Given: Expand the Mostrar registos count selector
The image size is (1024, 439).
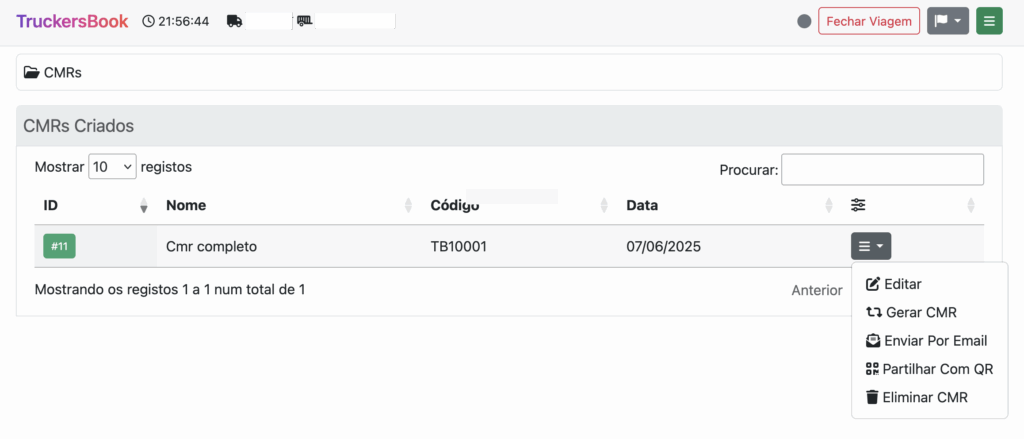Looking at the screenshot, I should (x=112, y=167).
